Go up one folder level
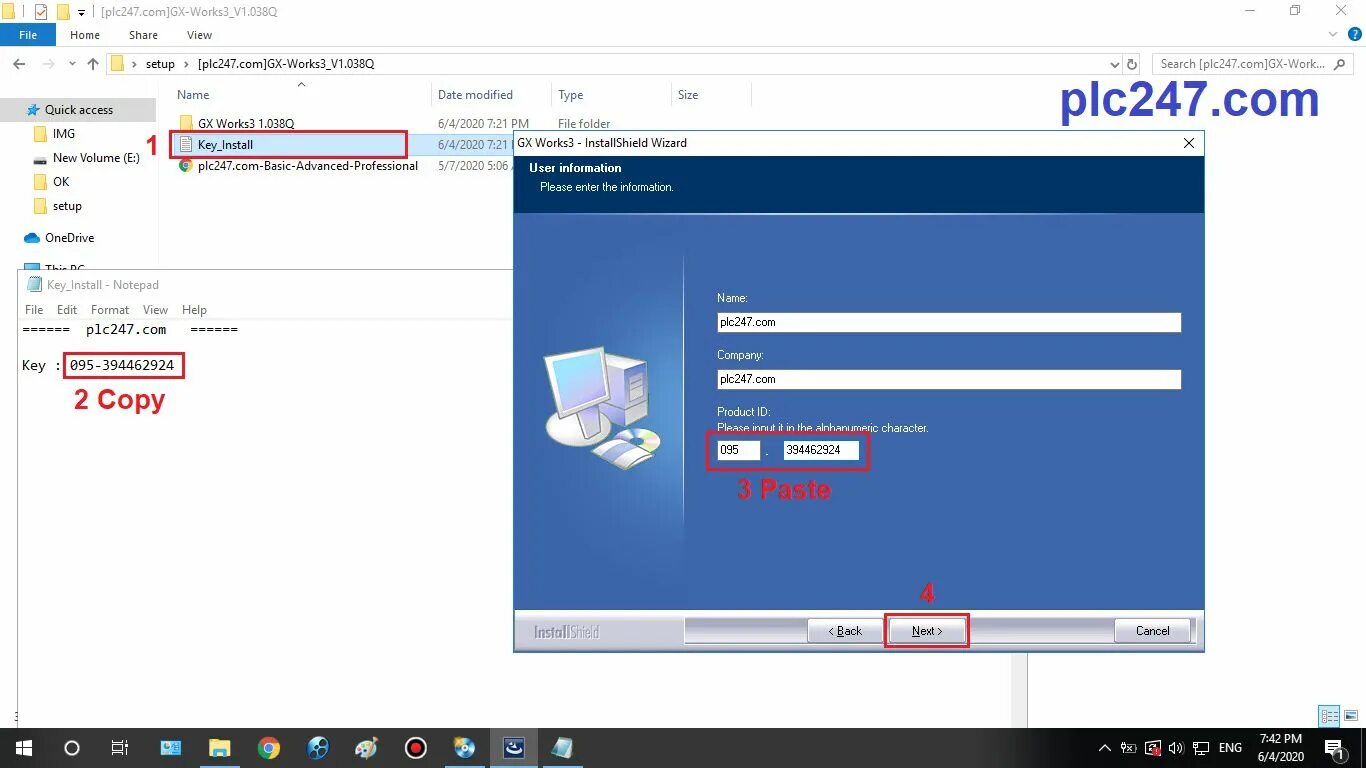 [x=93, y=64]
